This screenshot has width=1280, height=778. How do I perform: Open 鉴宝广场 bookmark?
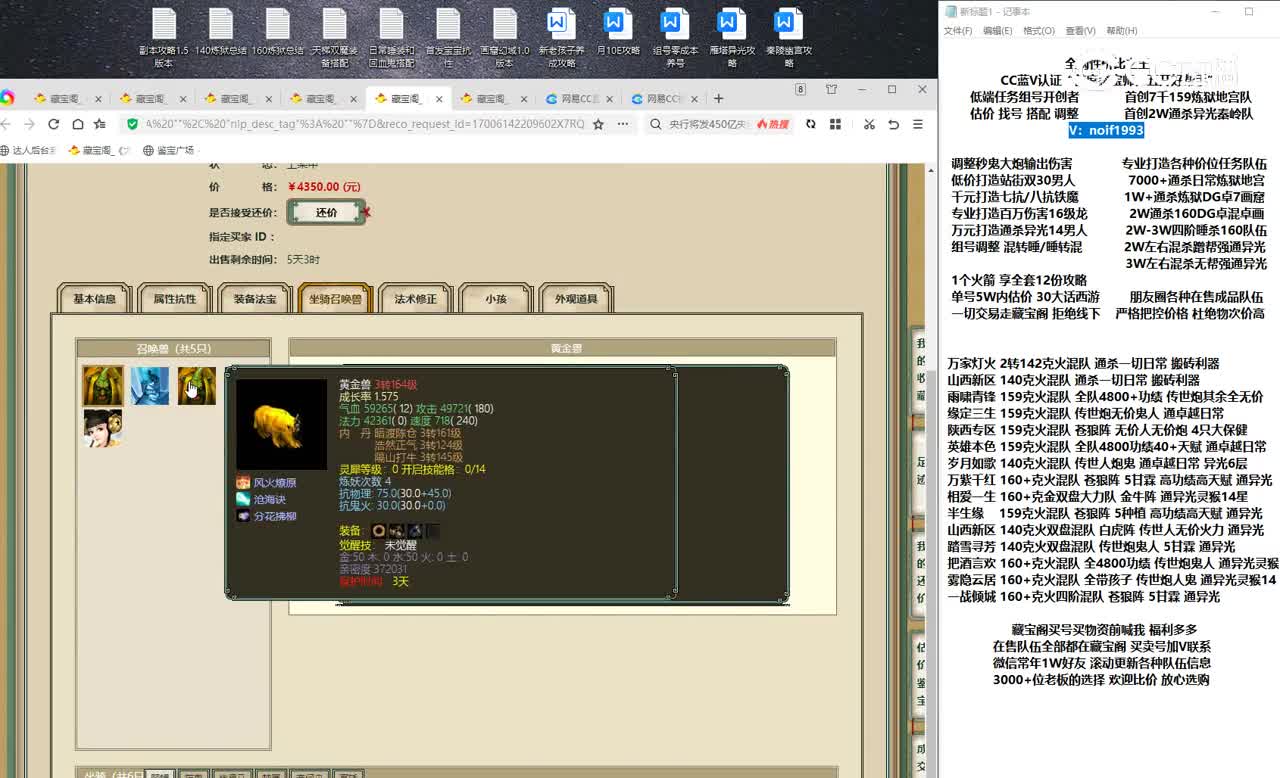click(168, 150)
